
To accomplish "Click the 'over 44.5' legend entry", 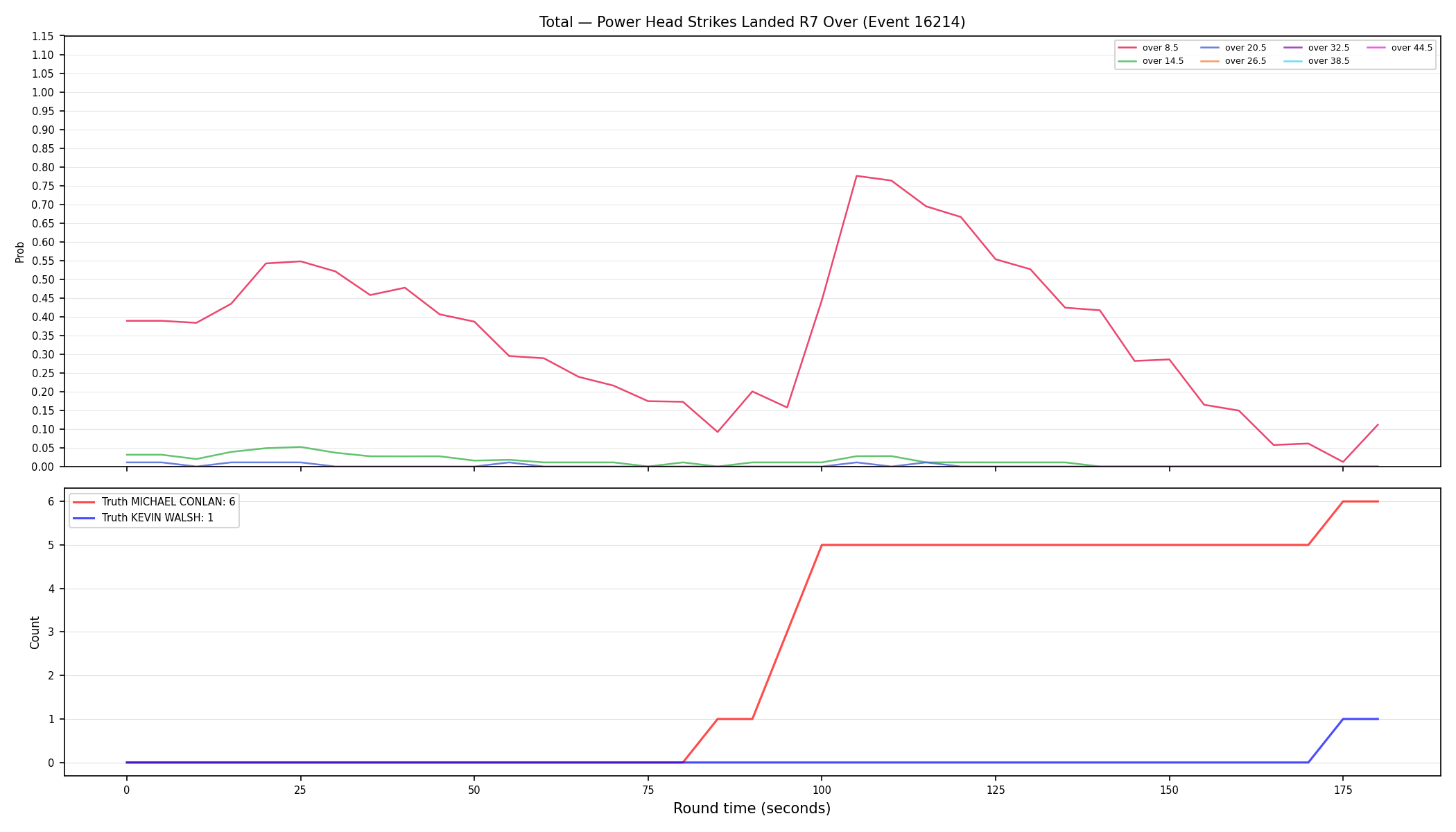I will (1400, 48).
